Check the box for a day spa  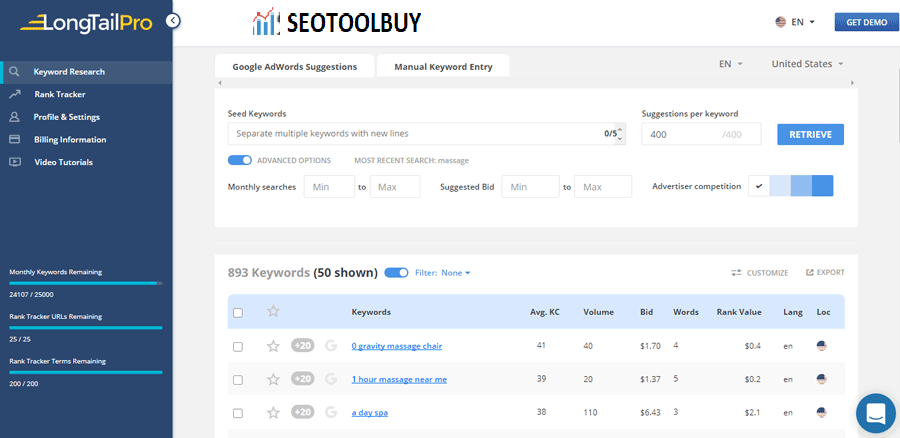click(238, 413)
